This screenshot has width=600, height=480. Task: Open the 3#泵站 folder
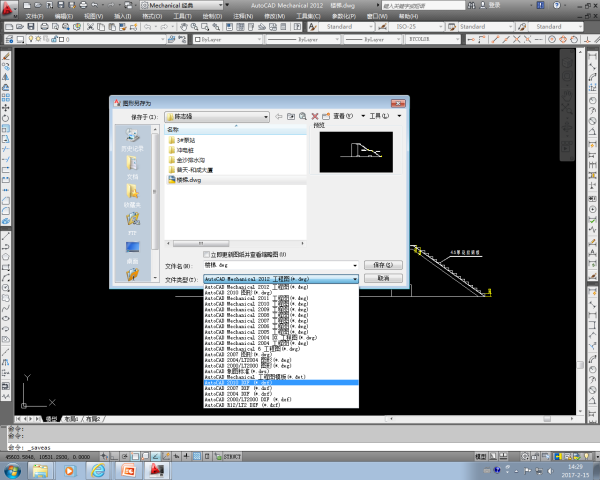[182, 140]
